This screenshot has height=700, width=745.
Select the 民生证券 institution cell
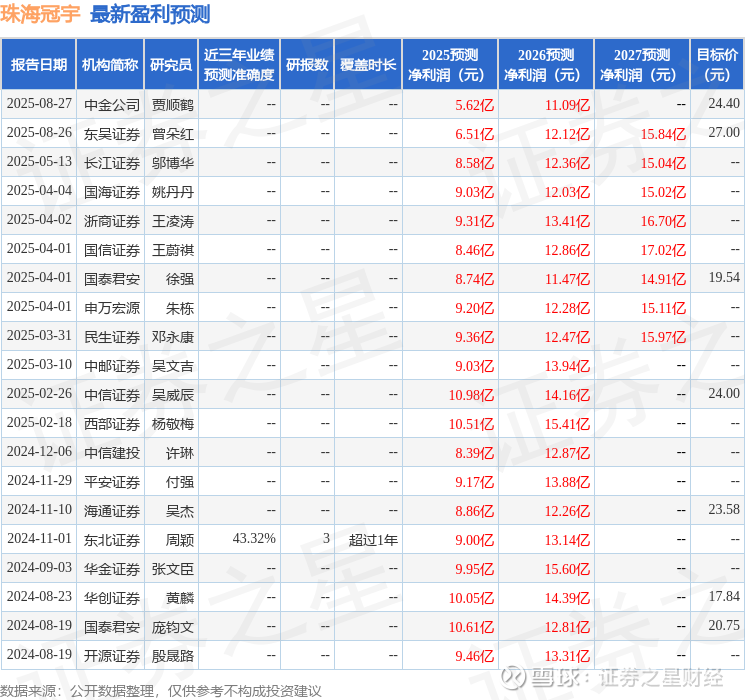(112, 337)
